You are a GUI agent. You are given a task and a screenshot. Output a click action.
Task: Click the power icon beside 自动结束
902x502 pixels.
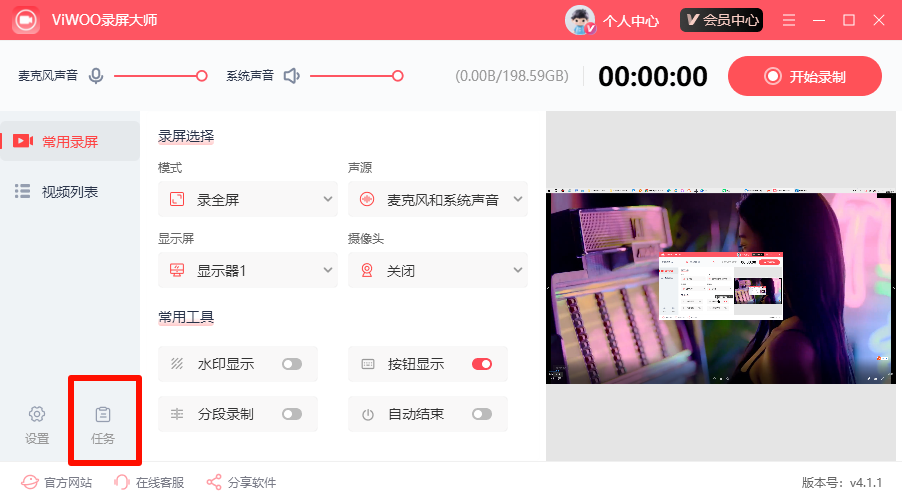[x=368, y=415]
